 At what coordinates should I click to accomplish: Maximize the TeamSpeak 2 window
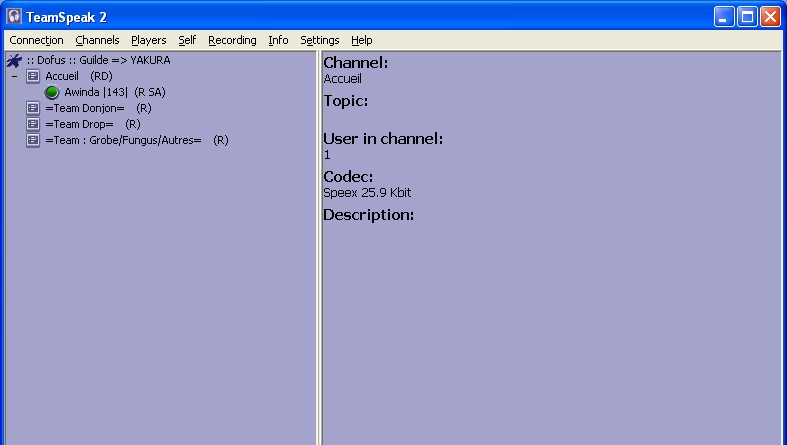[747, 16]
